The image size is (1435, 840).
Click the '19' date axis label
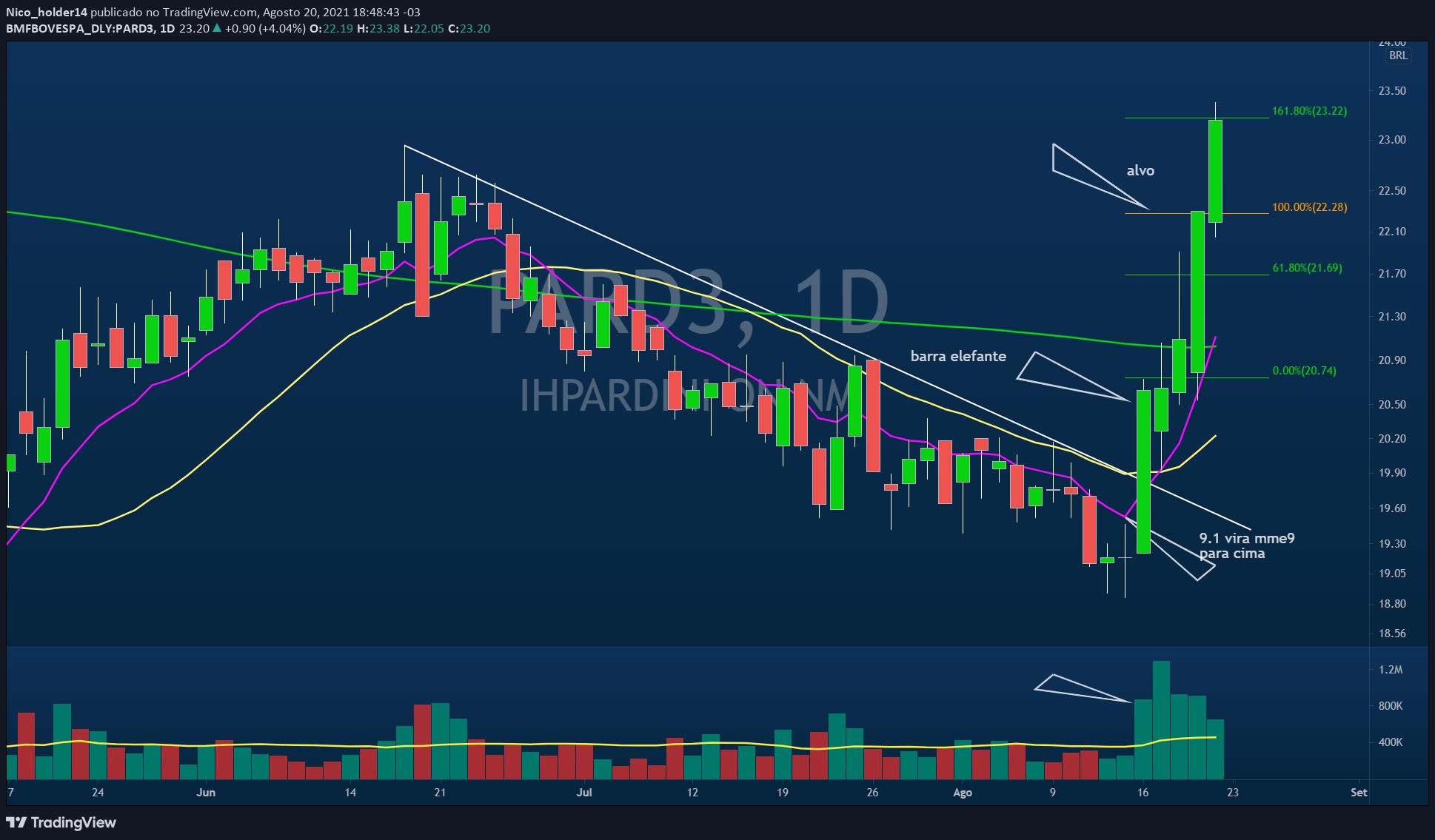pos(783,793)
